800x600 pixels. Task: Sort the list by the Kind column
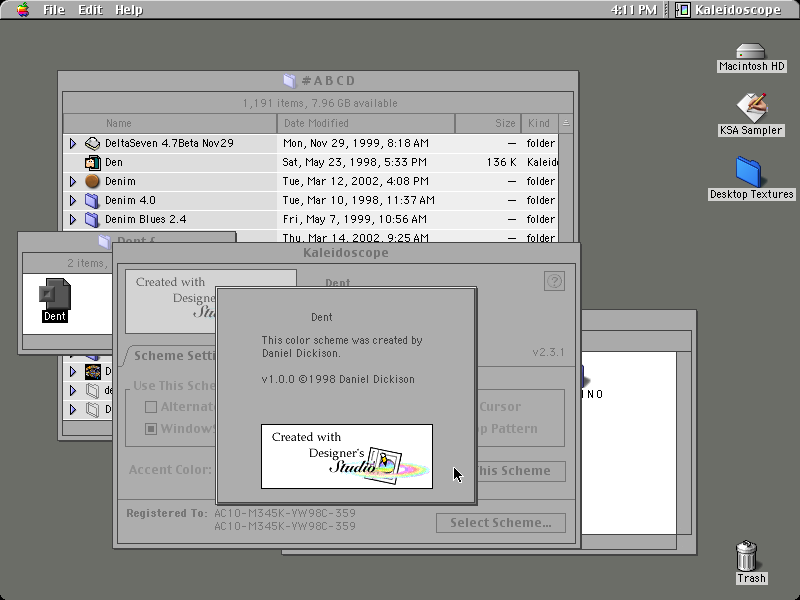coord(539,123)
